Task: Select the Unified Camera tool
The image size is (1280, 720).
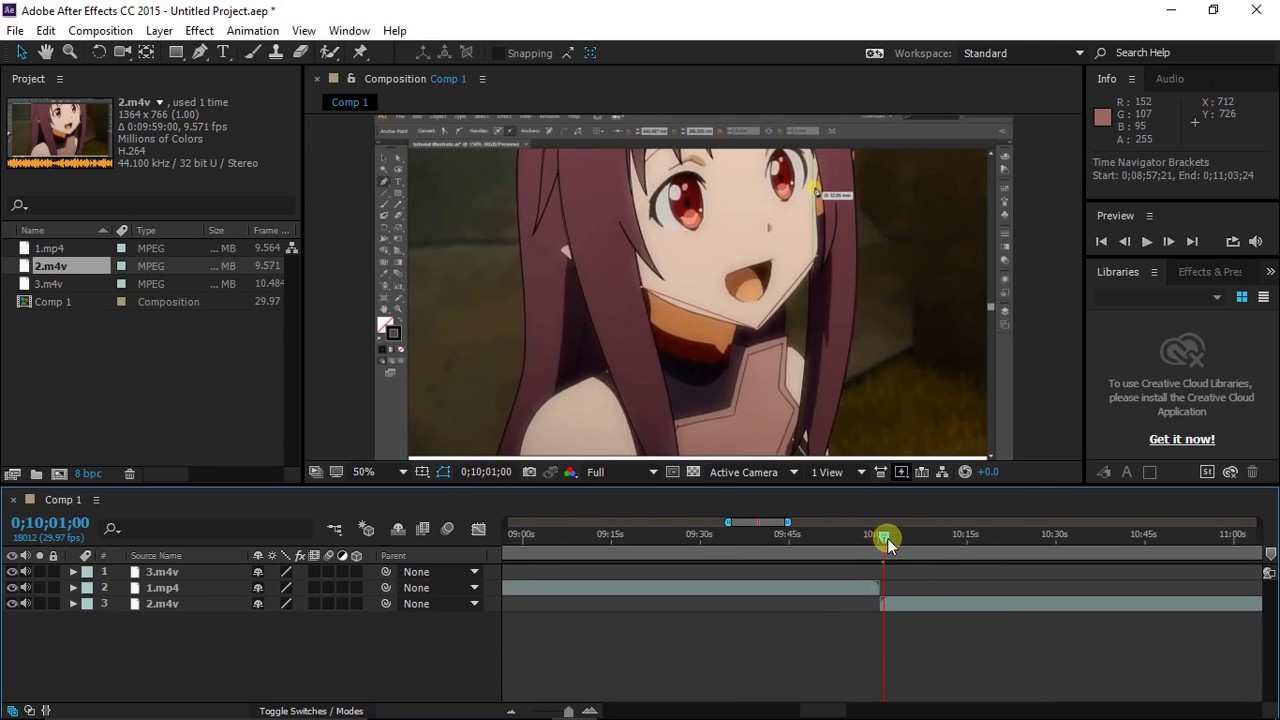Action: [123, 53]
